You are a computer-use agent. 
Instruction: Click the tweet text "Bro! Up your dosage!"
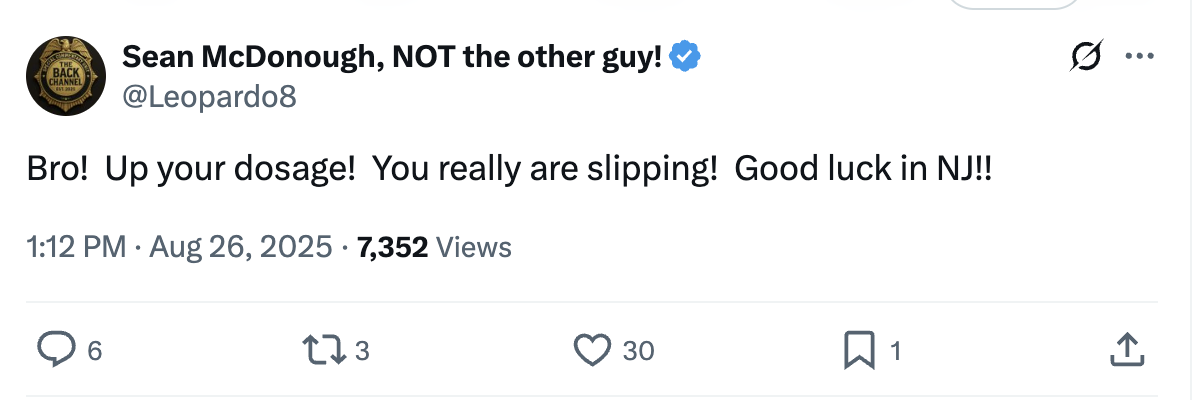[x=190, y=170]
